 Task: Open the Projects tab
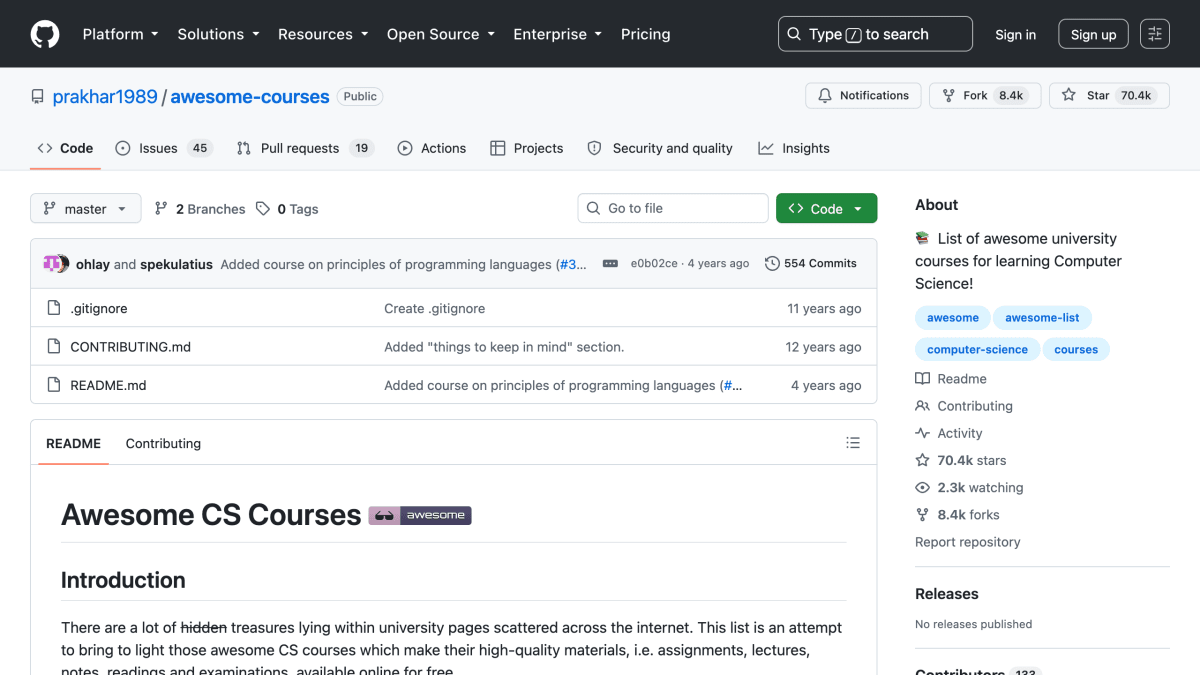(x=527, y=148)
